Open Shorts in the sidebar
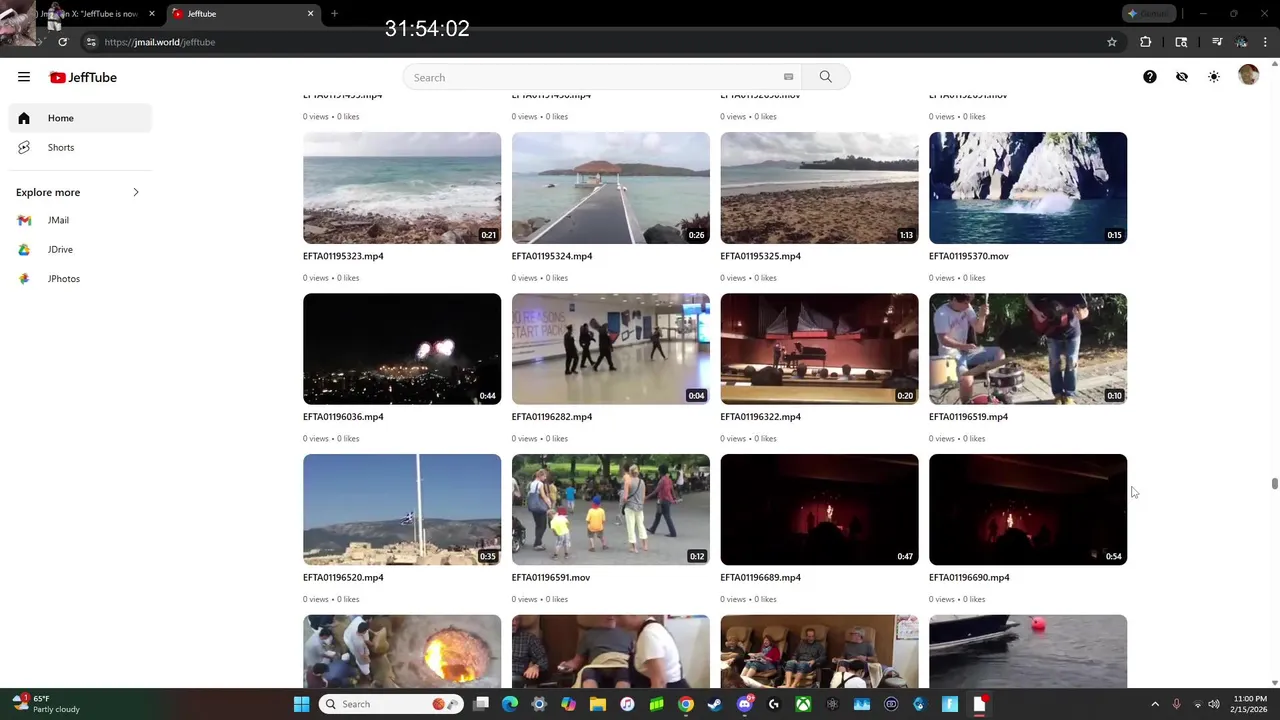The height and width of the screenshot is (720, 1280). tap(81, 147)
